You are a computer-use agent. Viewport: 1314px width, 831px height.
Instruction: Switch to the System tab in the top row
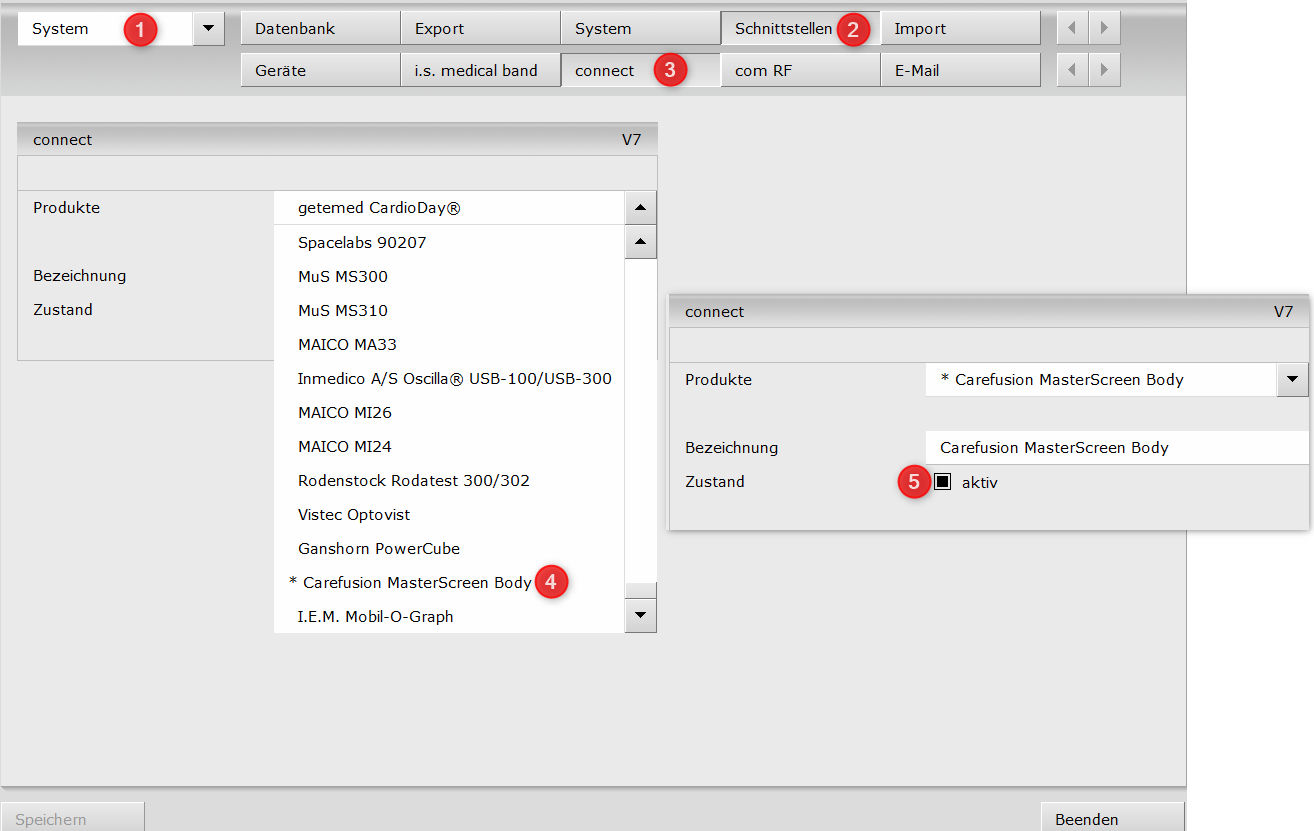pyautogui.click(x=640, y=29)
